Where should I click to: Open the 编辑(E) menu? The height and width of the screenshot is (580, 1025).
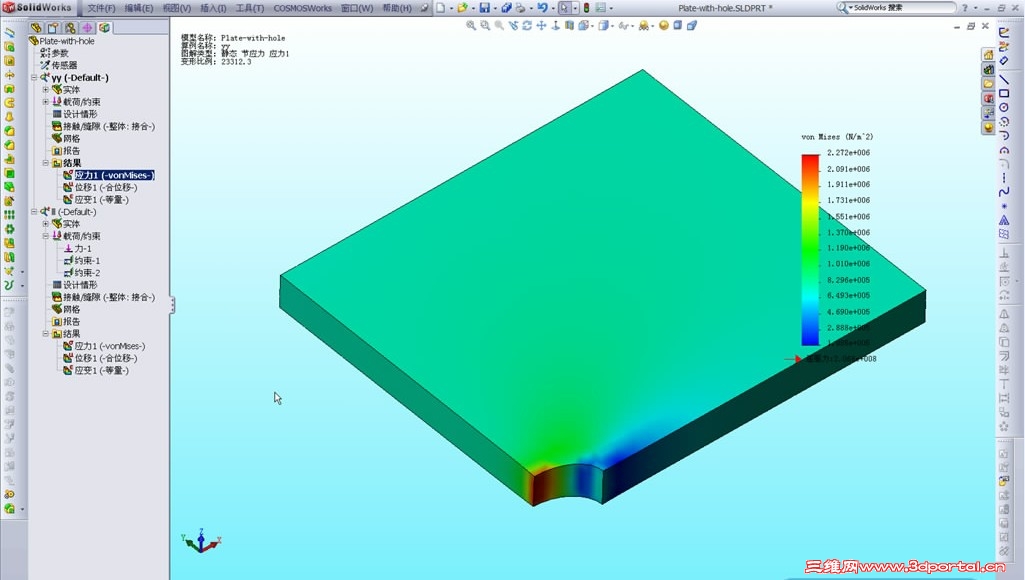tap(139, 8)
